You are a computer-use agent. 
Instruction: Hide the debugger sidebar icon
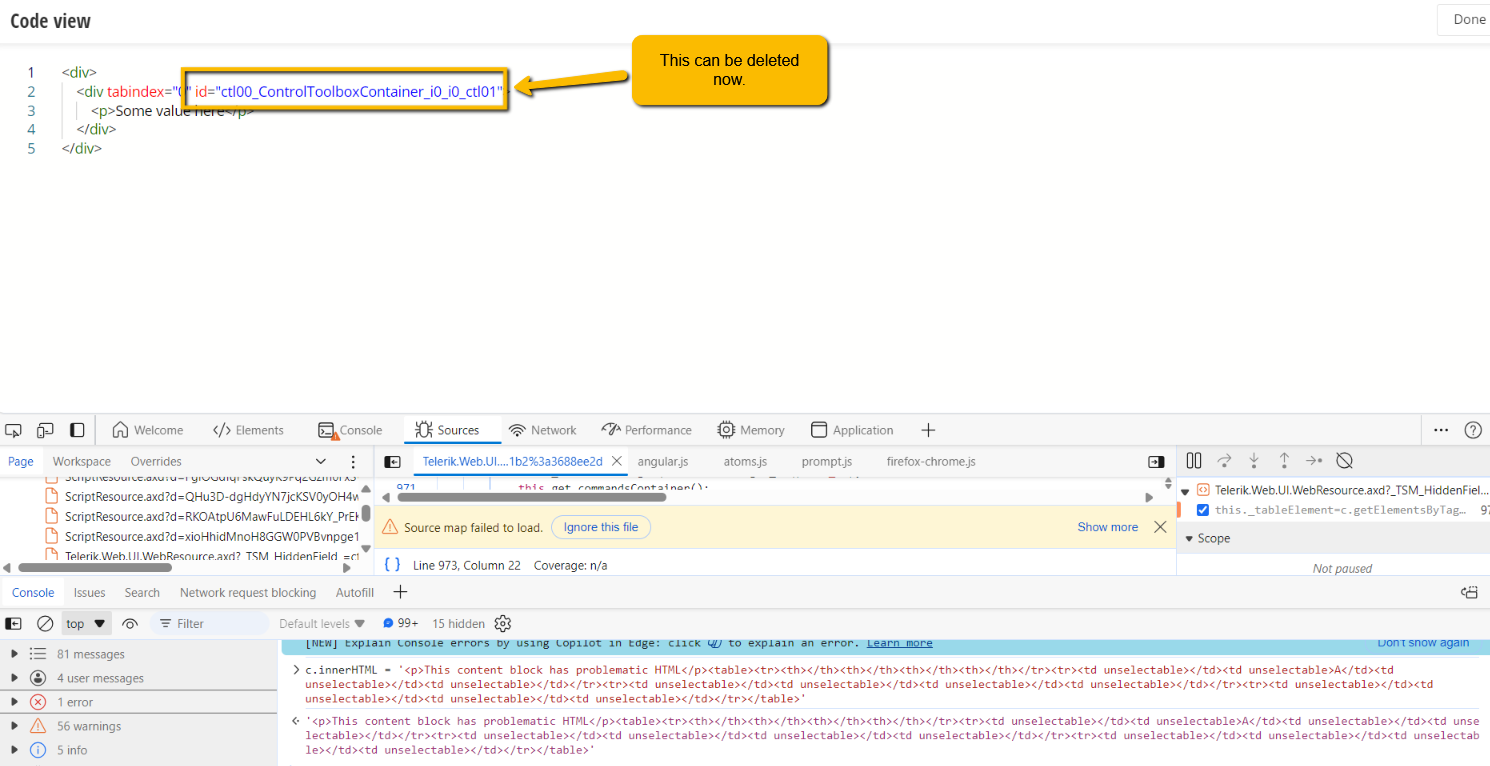[1156, 462]
